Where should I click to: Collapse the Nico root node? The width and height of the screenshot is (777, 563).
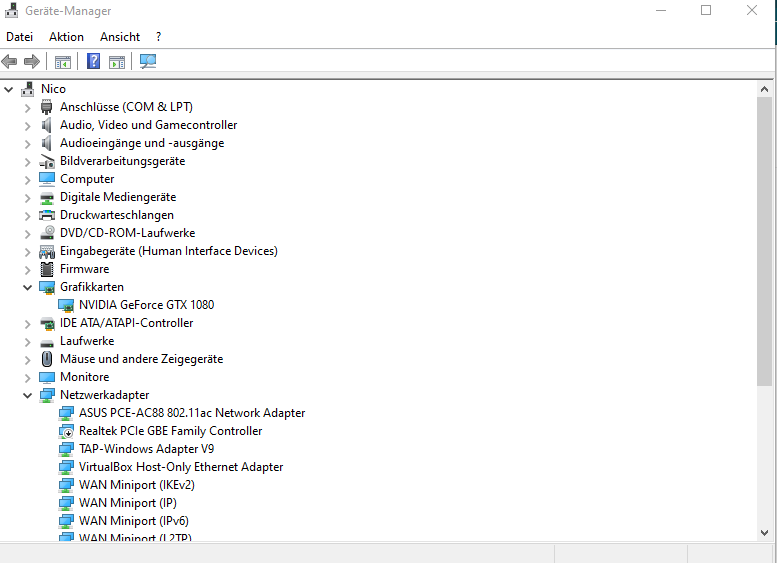(8, 90)
